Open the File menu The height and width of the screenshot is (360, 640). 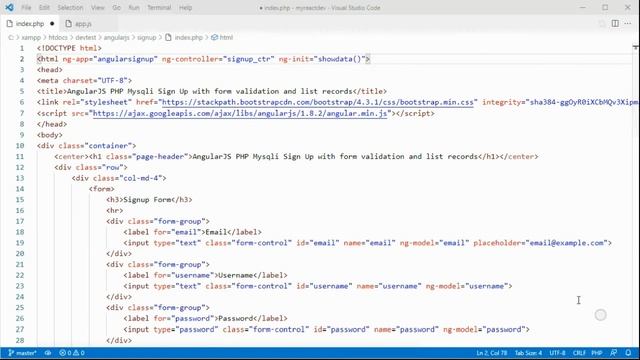coord(26,8)
